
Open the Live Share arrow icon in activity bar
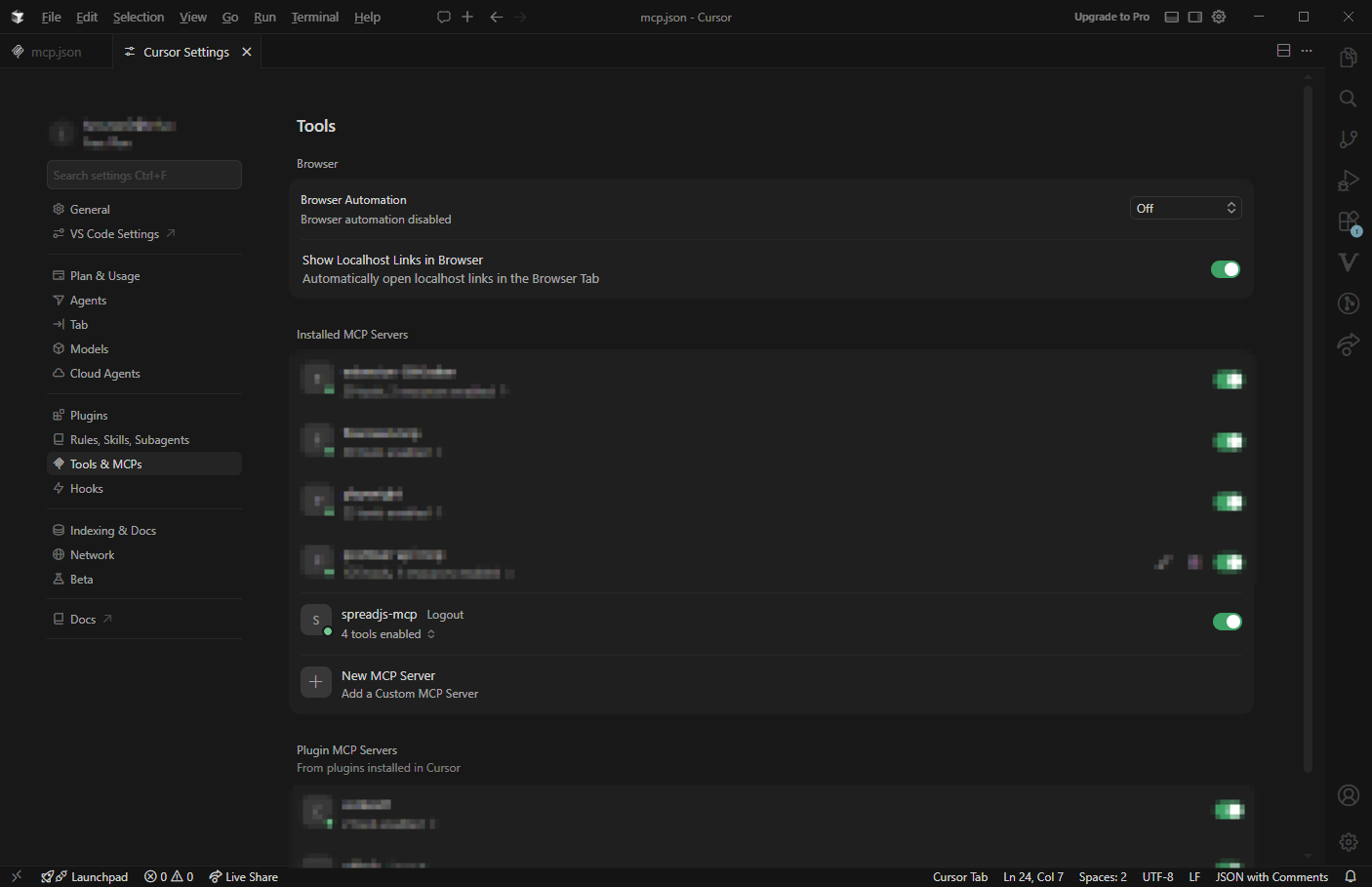pos(1349,344)
